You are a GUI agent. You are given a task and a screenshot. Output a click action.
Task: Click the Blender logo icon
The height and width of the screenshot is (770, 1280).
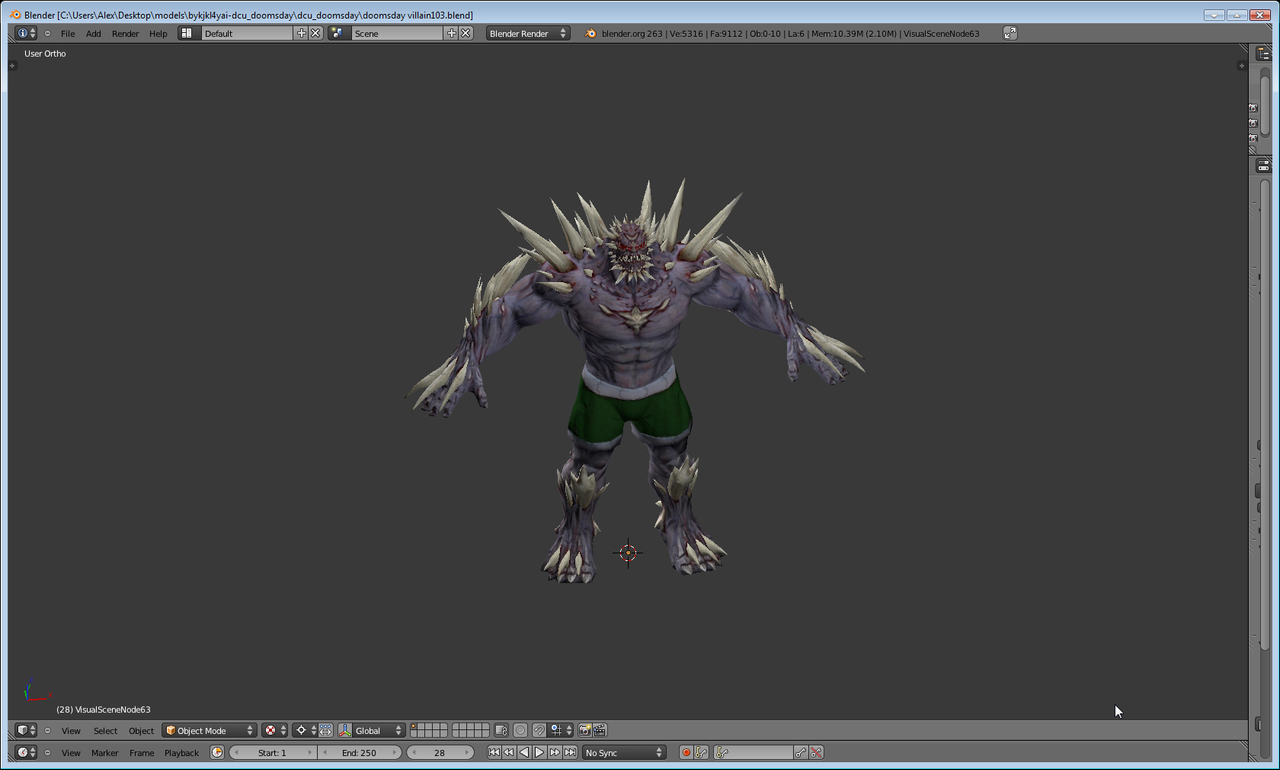pos(591,33)
